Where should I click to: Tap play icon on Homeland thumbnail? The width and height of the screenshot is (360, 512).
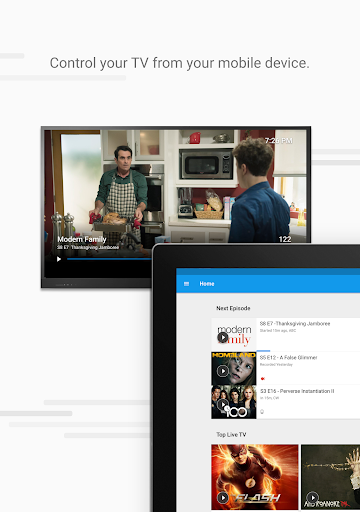coord(223,371)
